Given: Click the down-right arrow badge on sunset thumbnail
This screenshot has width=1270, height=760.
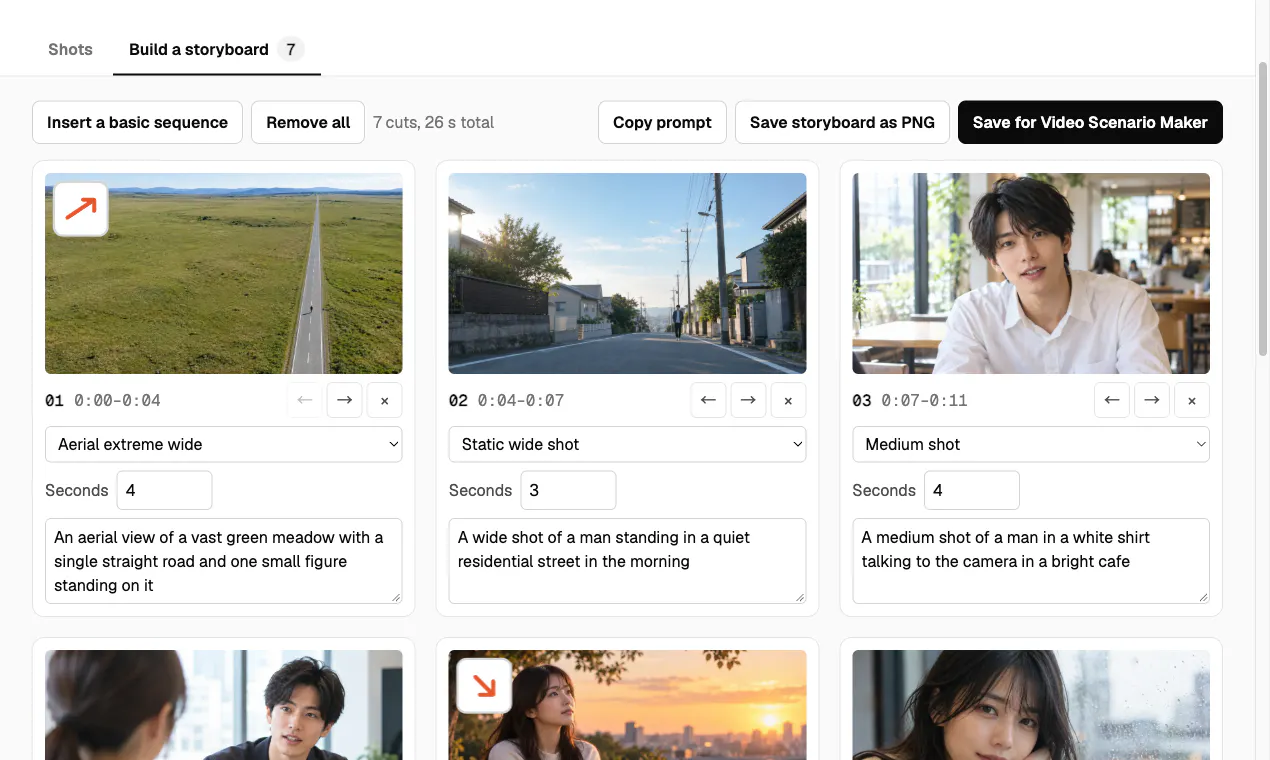Looking at the screenshot, I should point(484,686).
